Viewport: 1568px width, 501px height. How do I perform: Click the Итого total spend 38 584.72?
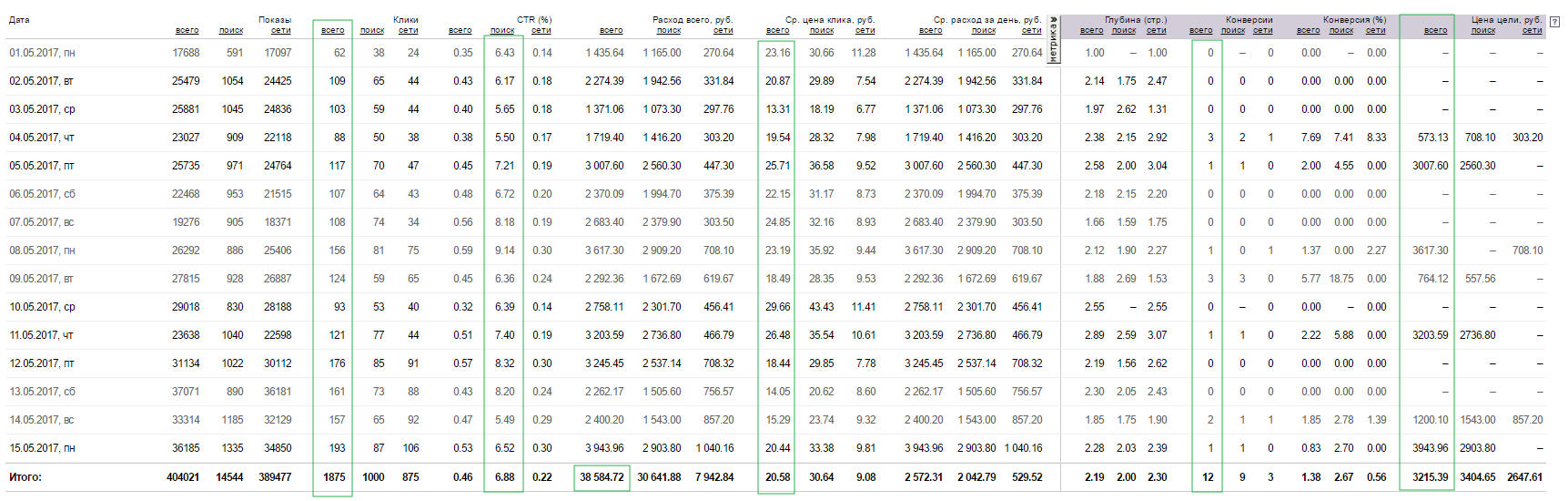click(x=602, y=477)
